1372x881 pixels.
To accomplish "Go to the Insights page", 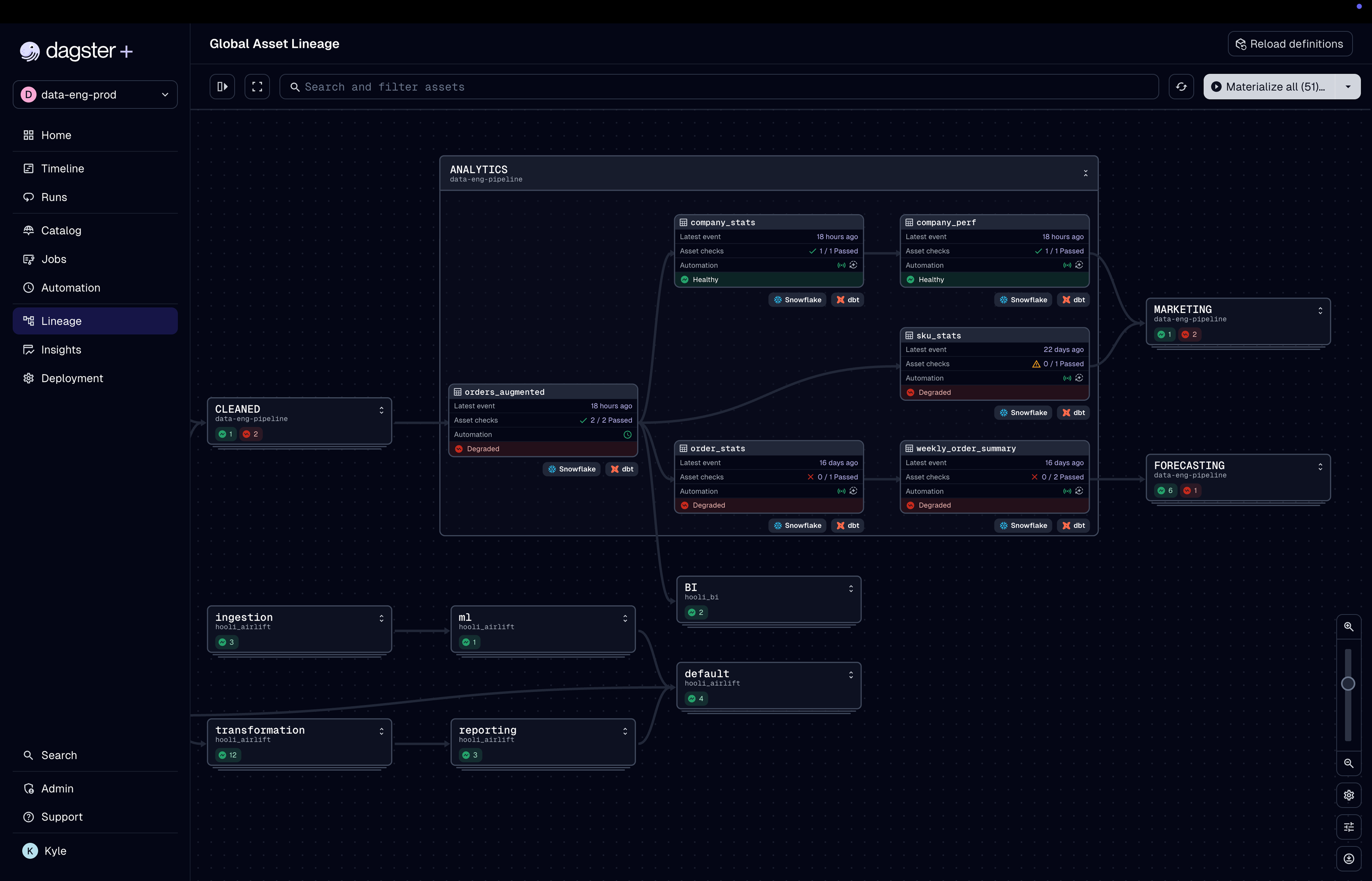I will [61, 350].
